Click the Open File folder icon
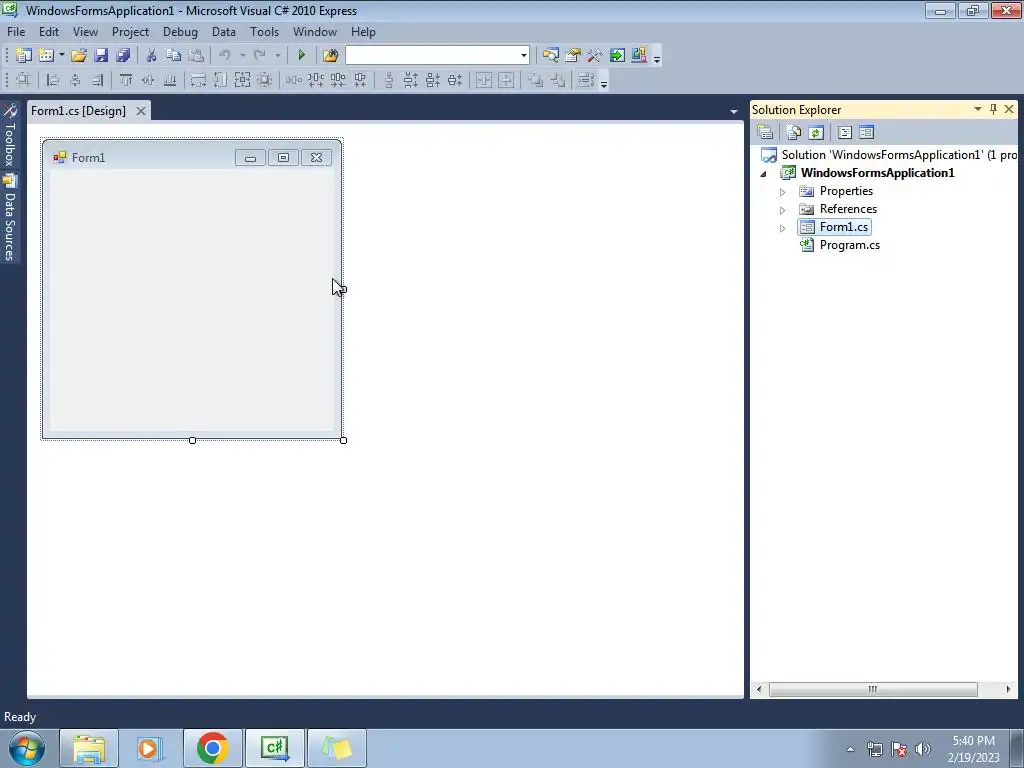This screenshot has width=1024, height=768. click(79, 56)
